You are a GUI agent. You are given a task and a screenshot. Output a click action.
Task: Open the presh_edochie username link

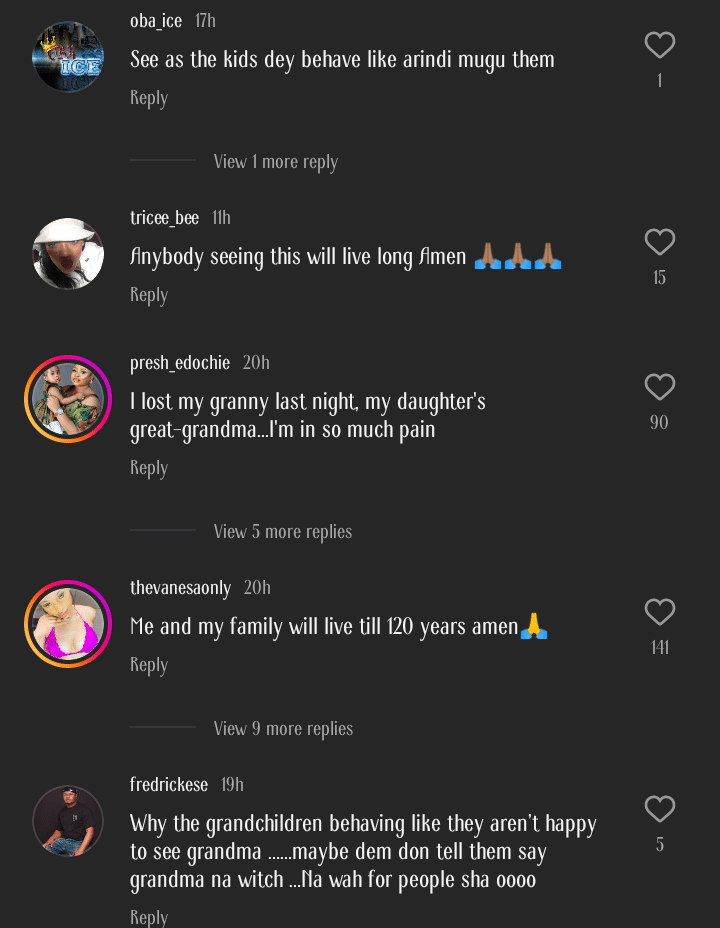click(x=180, y=363)
